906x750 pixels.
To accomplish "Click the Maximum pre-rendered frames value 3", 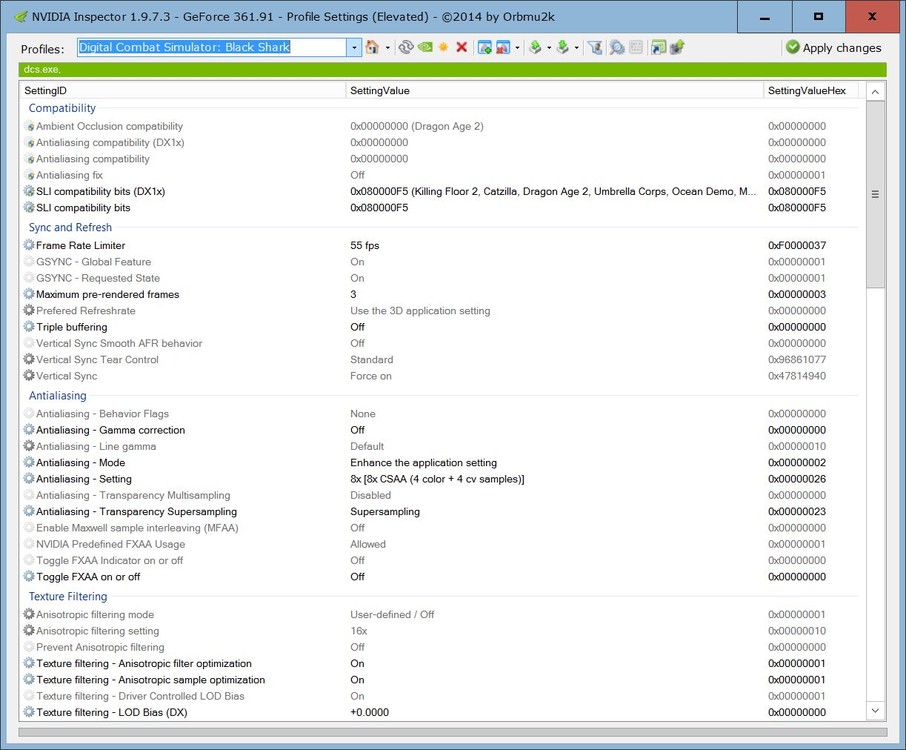I will (353, 294).
